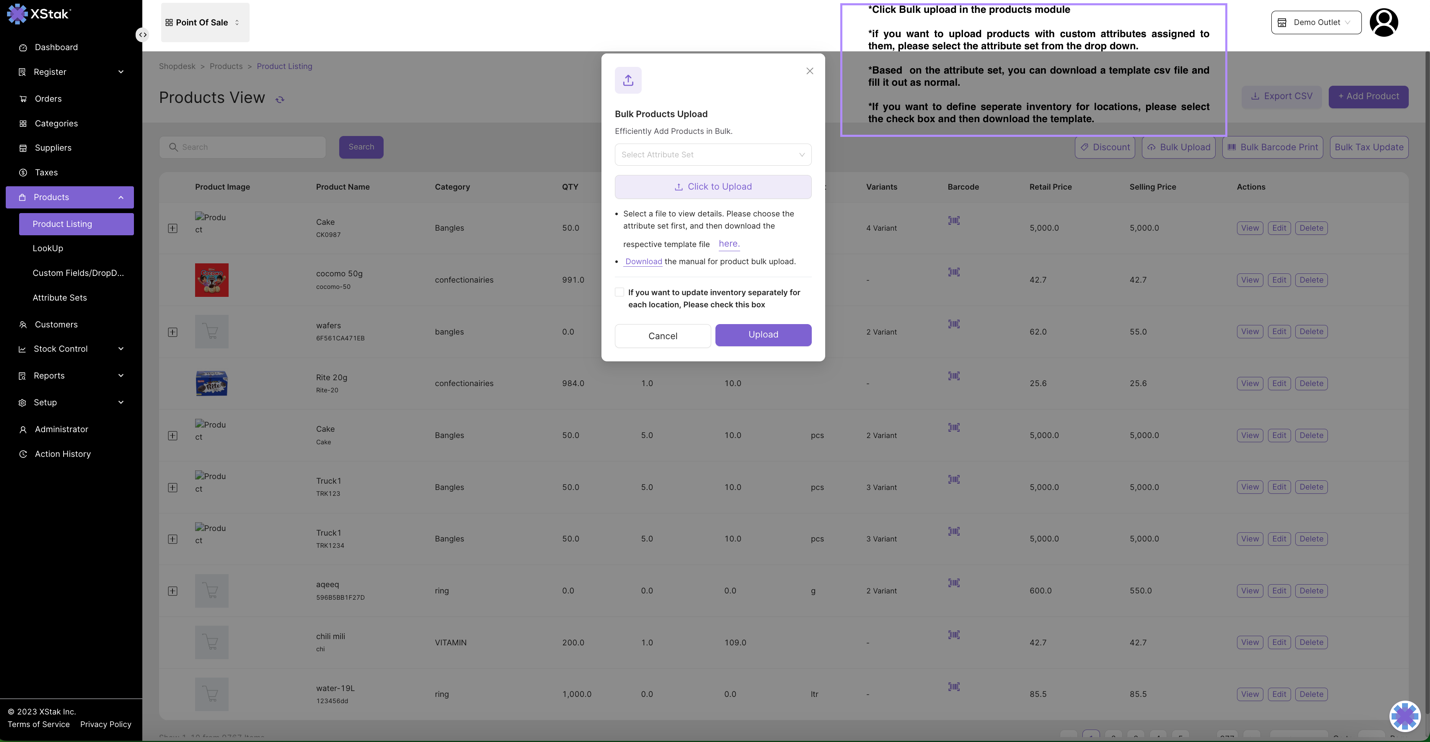The height and width of the screenshot is (742, 1430).
Task: Click the Download manual link
Action: (643, 262)
